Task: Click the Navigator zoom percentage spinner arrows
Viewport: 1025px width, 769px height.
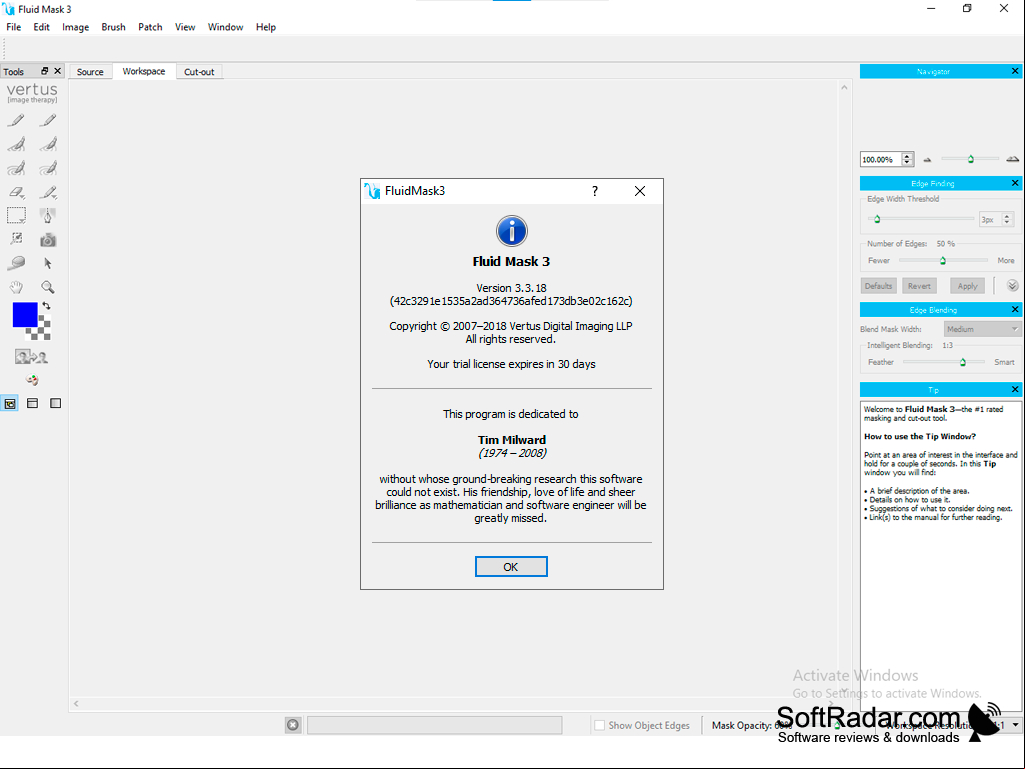Action: click(x=907, y=160)
